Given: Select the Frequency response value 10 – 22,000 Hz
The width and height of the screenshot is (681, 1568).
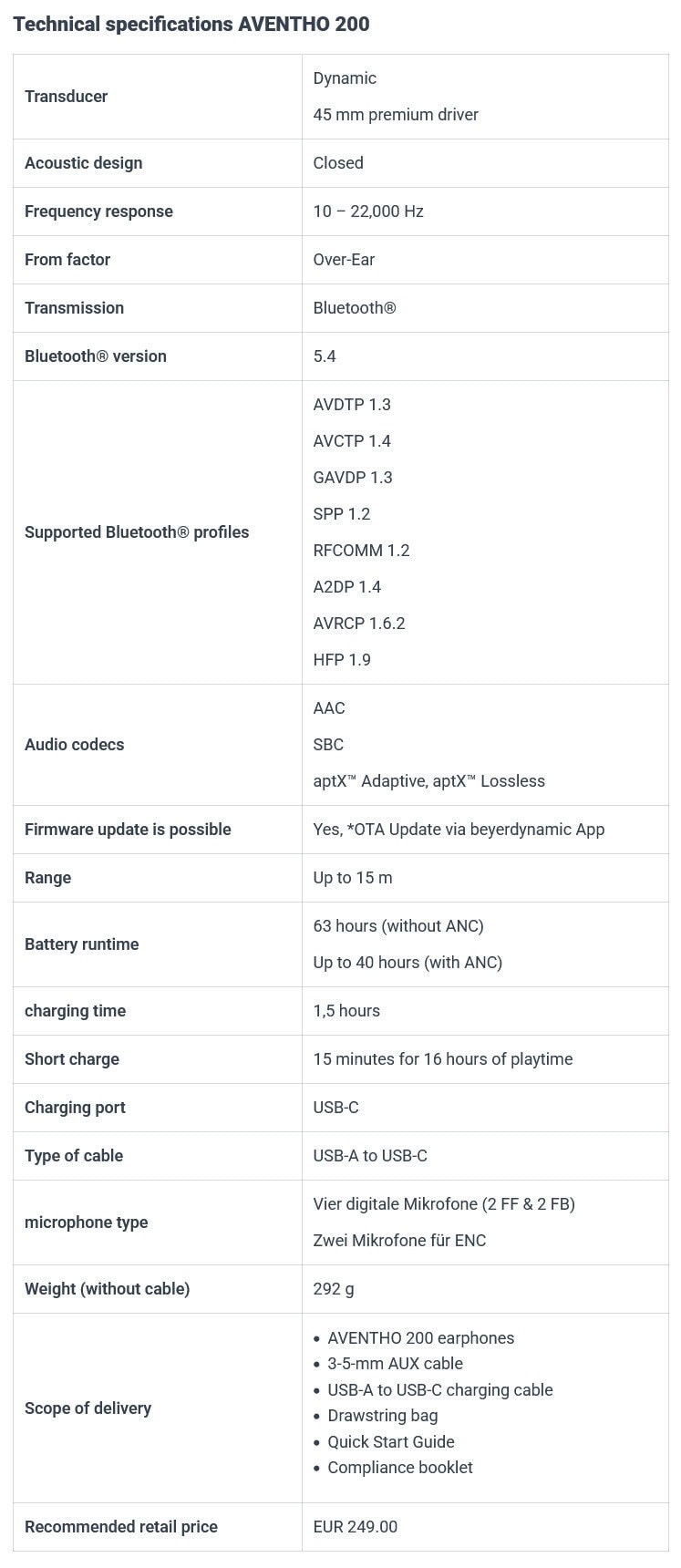Looking at the screenshot, I should [368, 211].
